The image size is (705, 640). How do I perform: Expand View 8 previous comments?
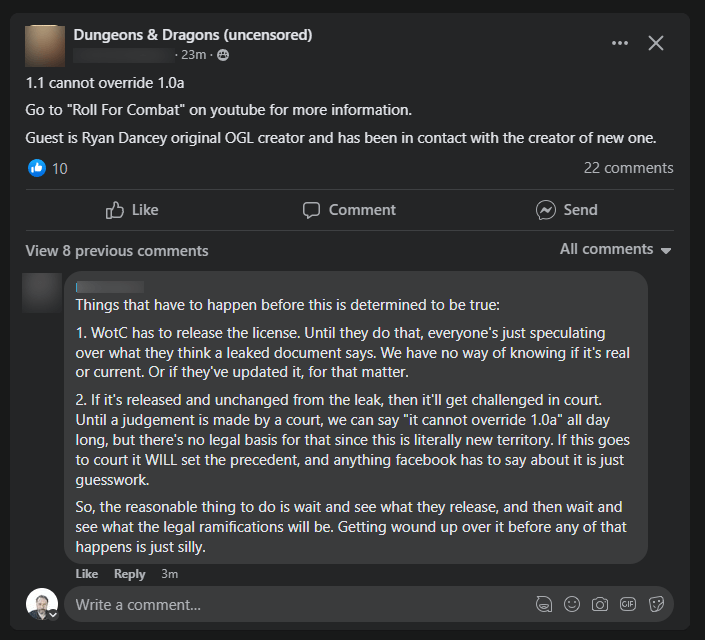pyautogui.click(x=117, y=251)
